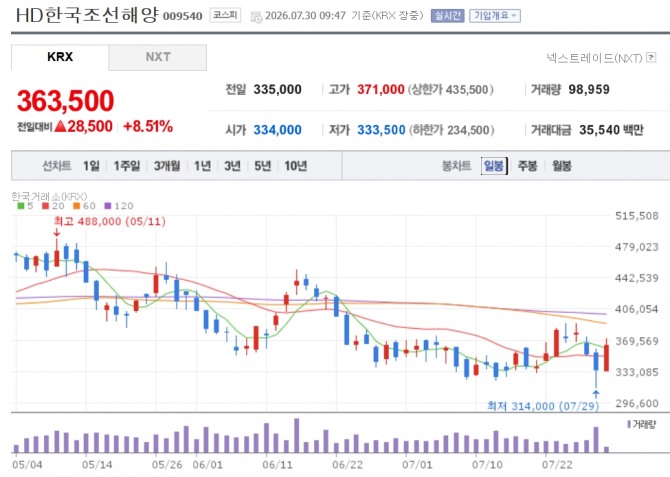This screenshot has height=477, width=670.
Task: Click the 최저 314,000 (07/29) marker
Action: pos(543,406)
